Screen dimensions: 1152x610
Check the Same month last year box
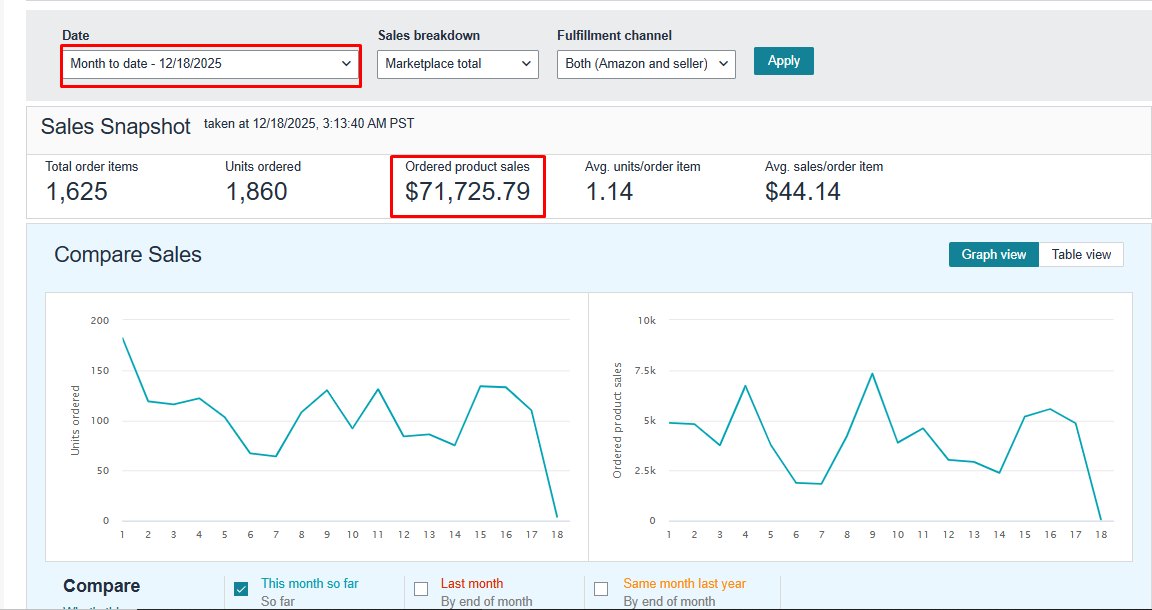[x=601, y=589]
